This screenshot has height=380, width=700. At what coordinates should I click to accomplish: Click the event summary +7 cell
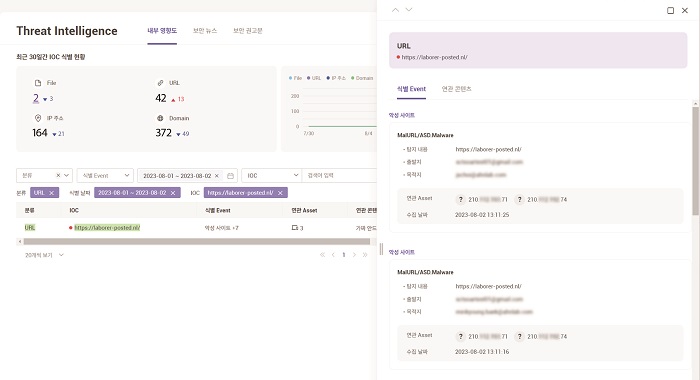(x=221, y=228)
